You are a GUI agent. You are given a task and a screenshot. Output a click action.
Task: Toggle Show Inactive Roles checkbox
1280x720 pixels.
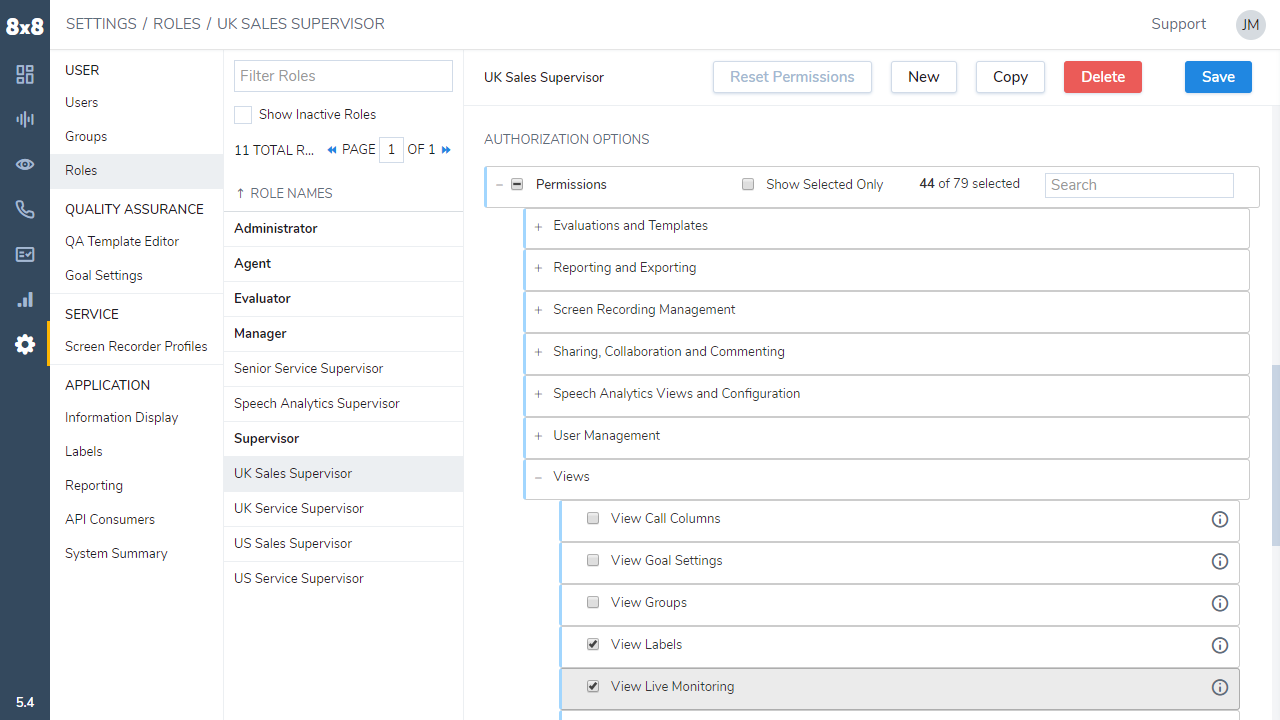click(x=243, y=115)
